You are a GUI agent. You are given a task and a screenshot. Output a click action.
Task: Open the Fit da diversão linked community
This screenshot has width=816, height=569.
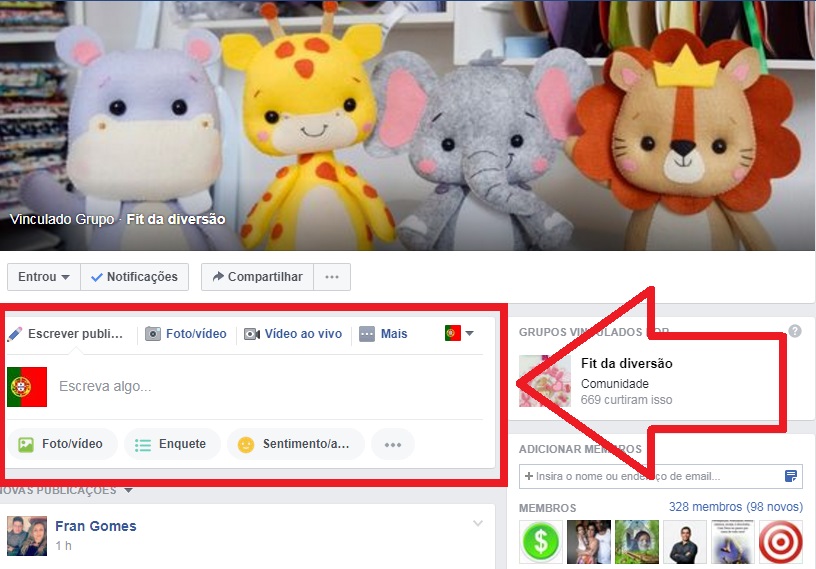coord(627,363)
